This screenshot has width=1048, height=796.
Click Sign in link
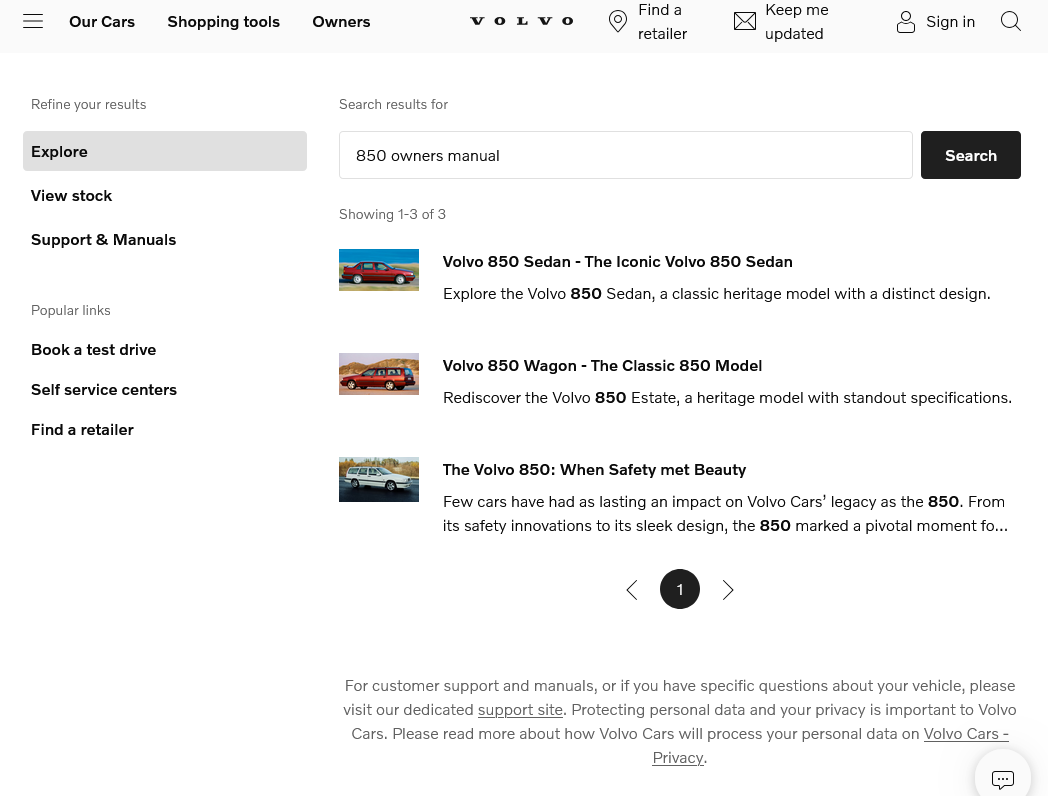(x=950, y=21)
